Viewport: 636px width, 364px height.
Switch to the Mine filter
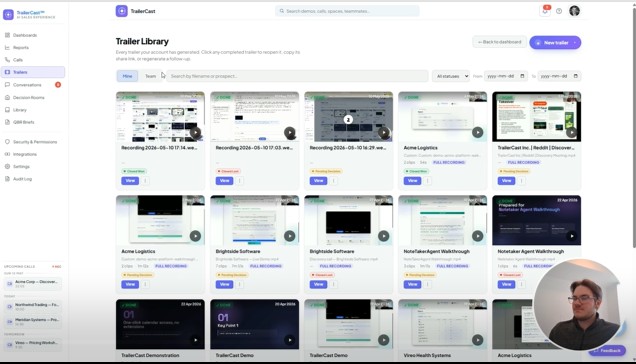(127, 76)
